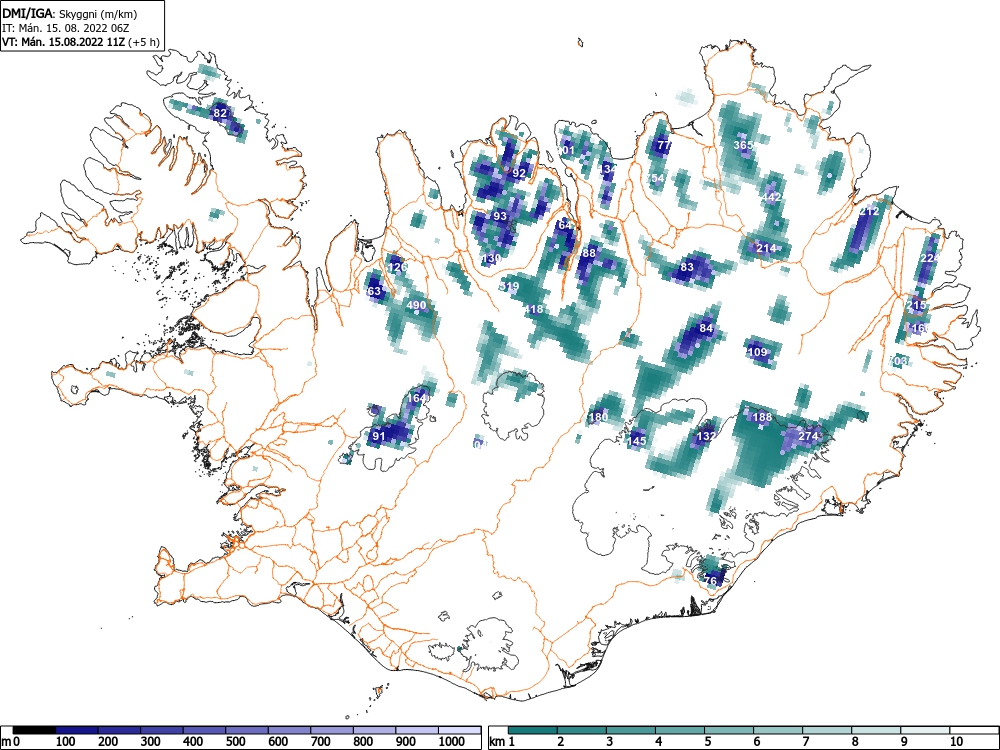Screen dimensions: 1000x750
Task: Click the visibility value '91' on the map
Action: [x=379, y=436]
